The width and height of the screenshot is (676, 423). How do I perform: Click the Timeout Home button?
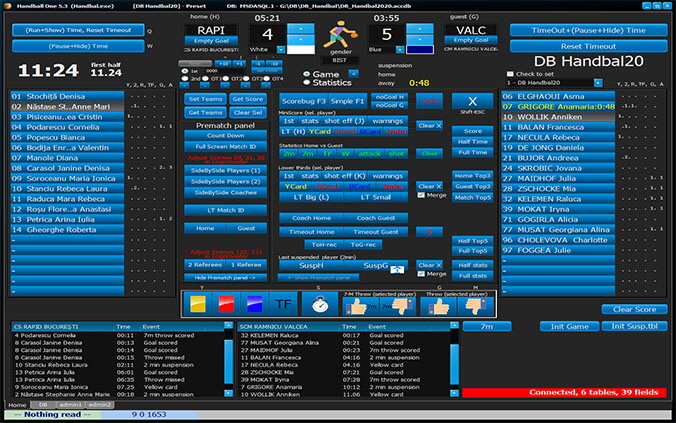point(311,232)
